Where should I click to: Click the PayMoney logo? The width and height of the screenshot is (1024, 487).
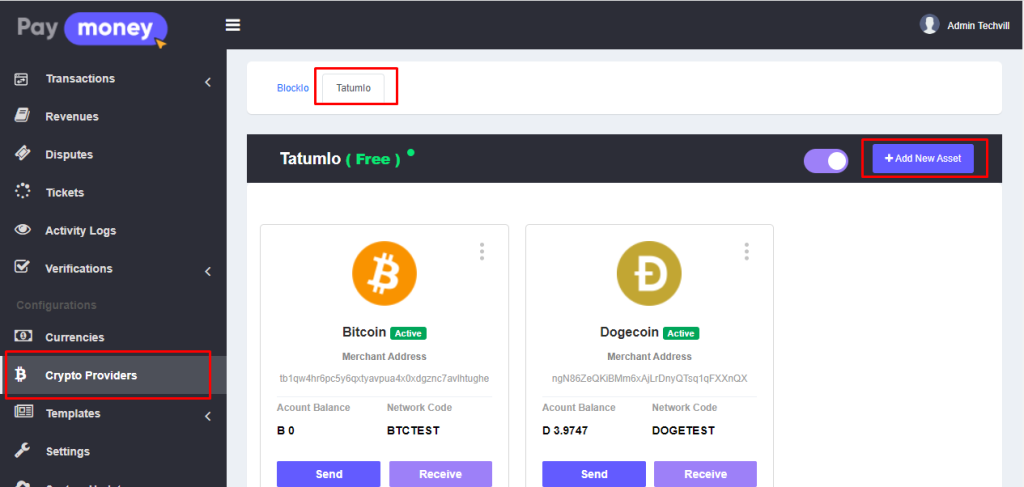92,27
